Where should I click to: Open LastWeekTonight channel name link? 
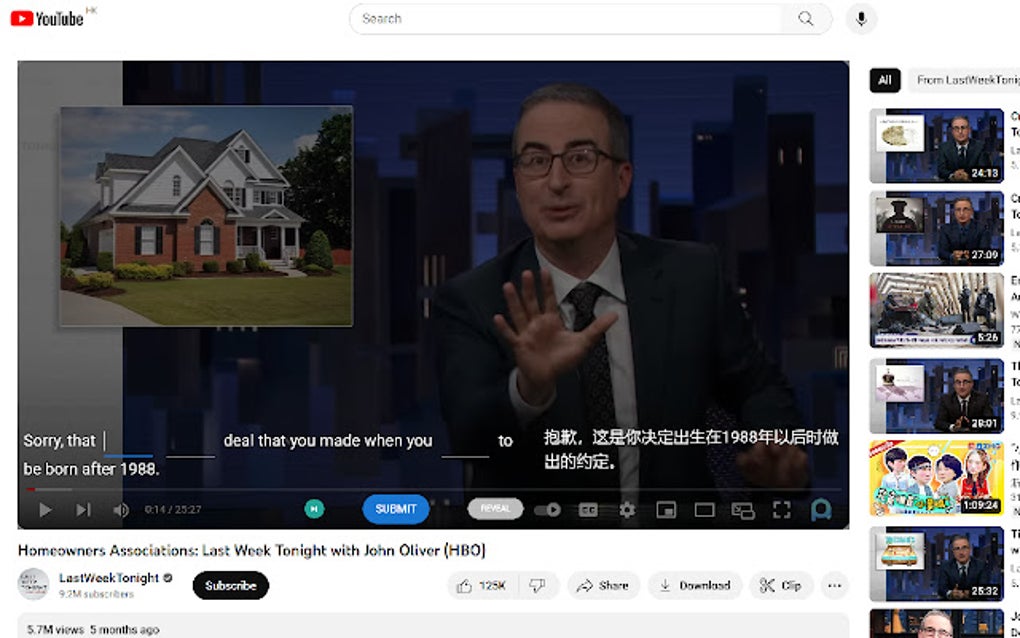click(109, 578)
